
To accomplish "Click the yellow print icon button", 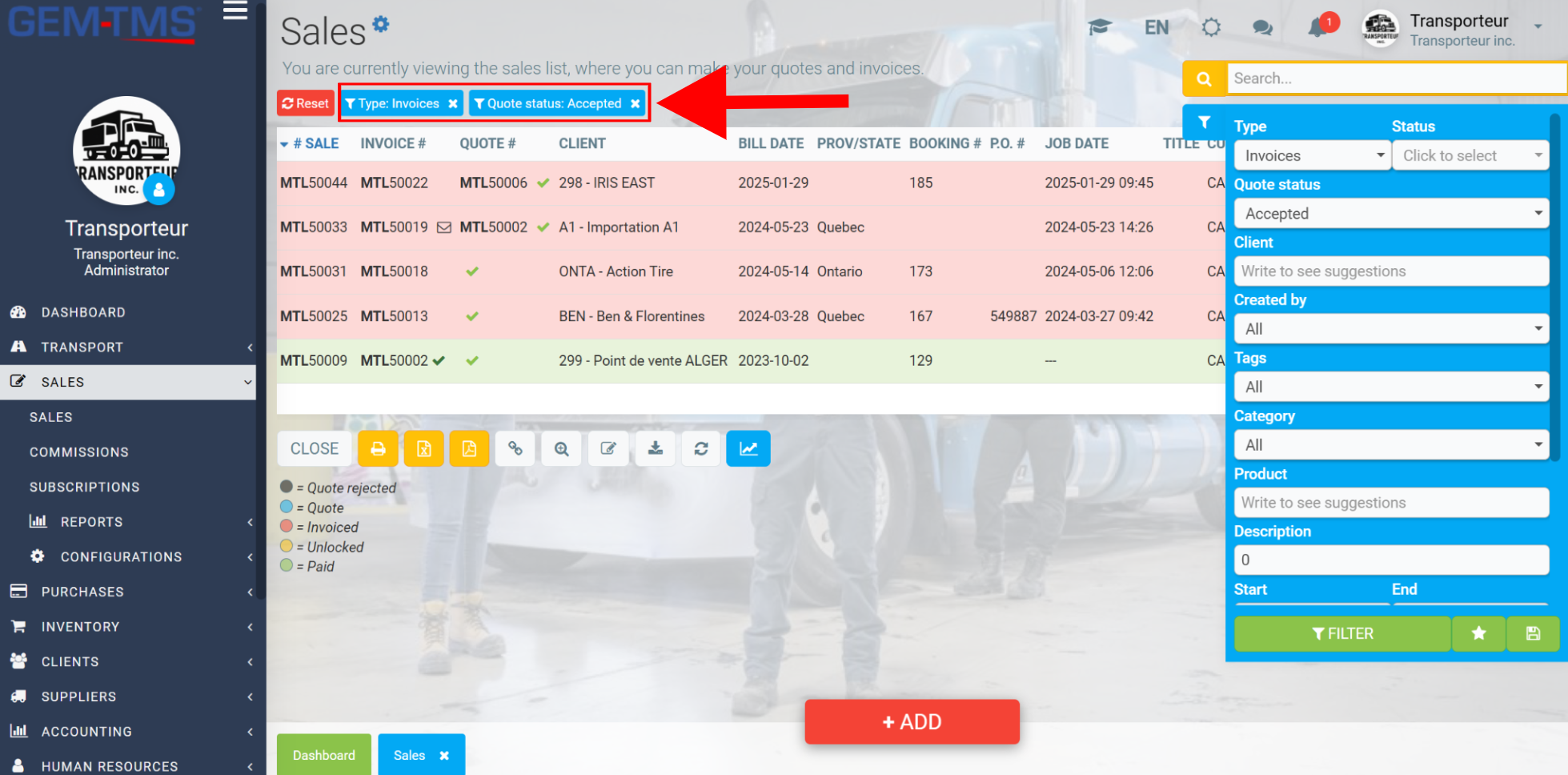I will pyautogui.click(x=378, y=448).
